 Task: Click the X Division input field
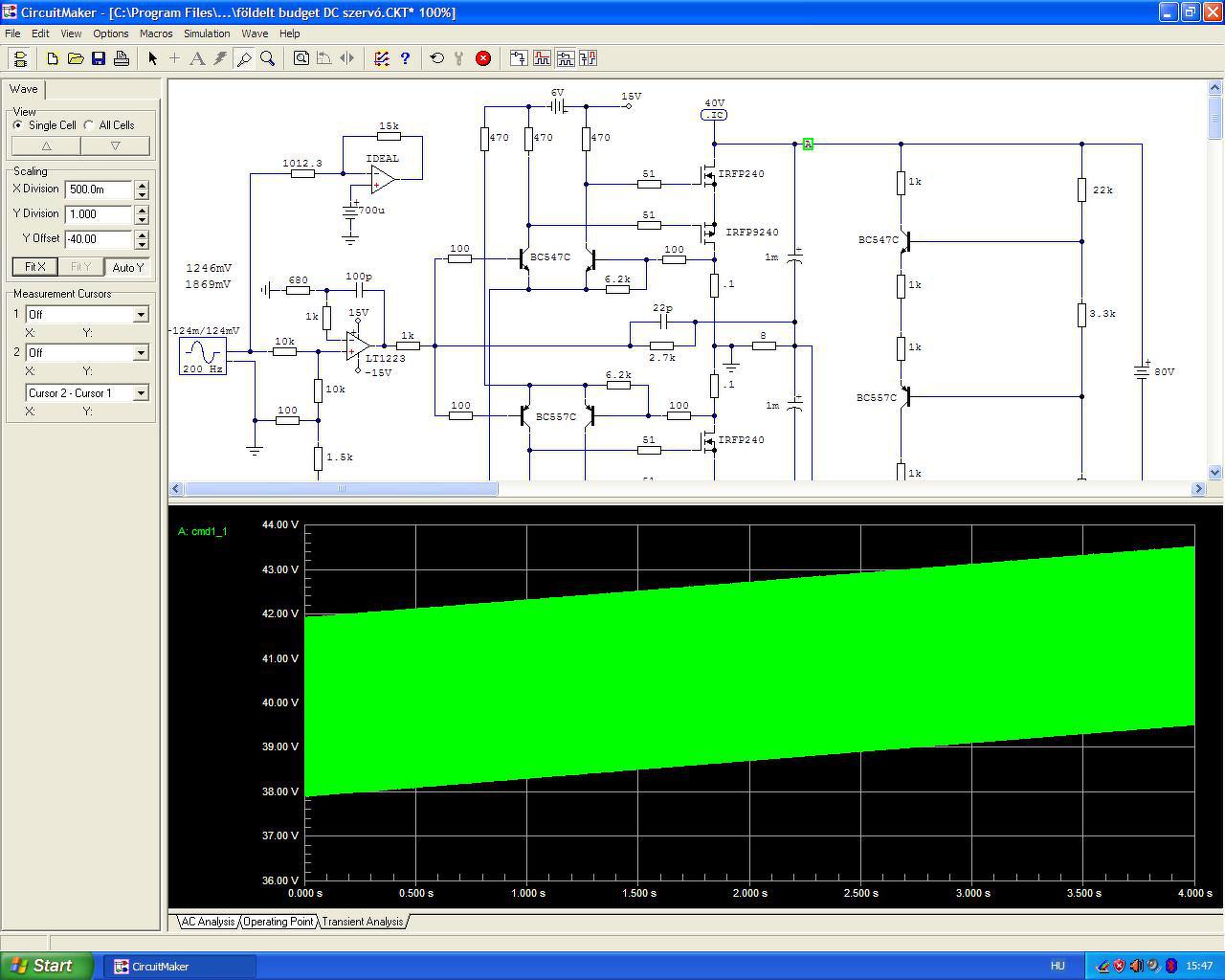[x=100, y=189]
